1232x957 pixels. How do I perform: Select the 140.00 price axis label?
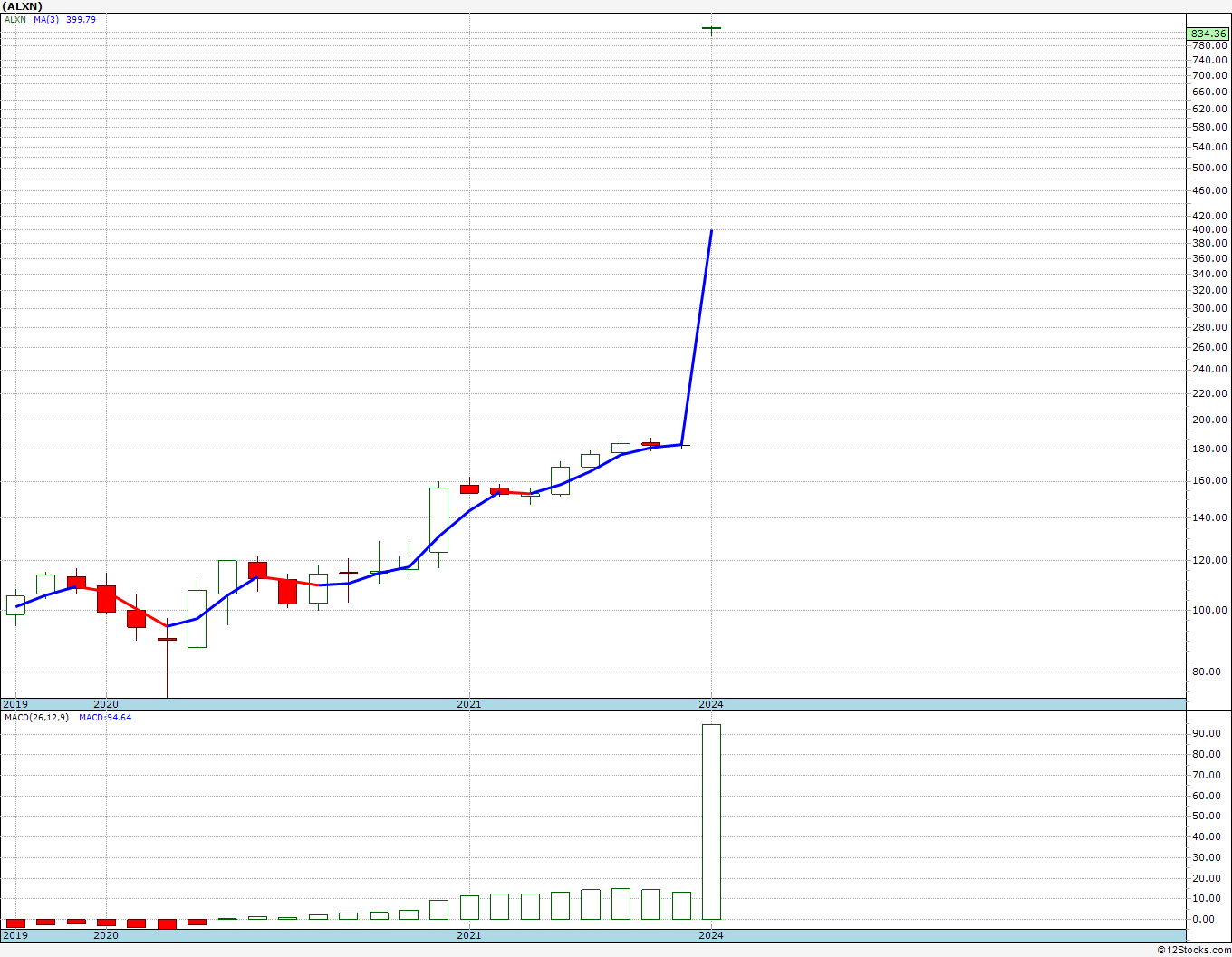[1209, 517]
